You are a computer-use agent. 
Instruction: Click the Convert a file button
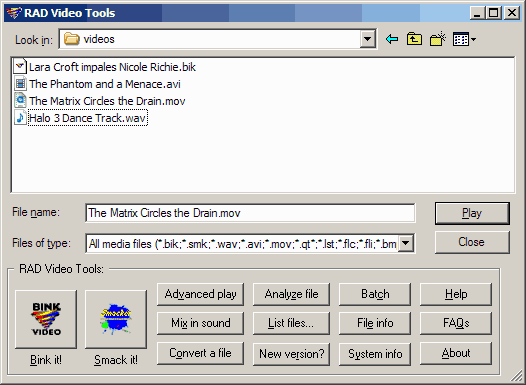pos(200,353)
